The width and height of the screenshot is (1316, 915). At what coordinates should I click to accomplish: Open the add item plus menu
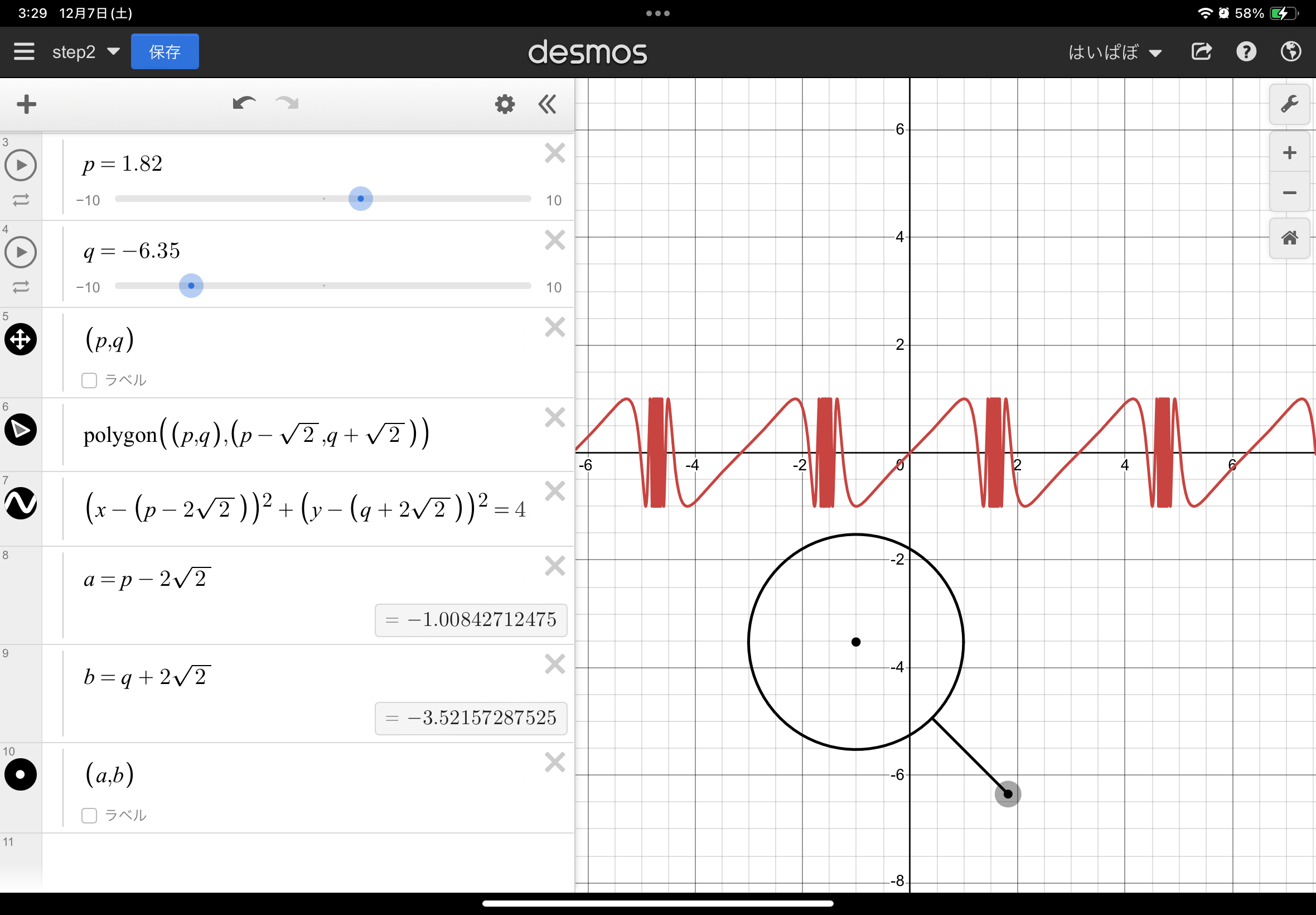26,104
